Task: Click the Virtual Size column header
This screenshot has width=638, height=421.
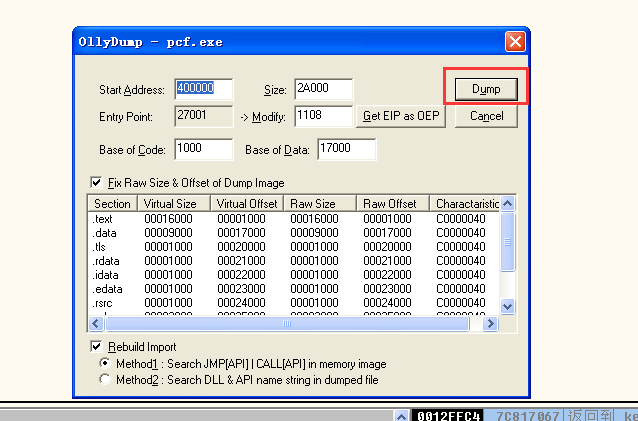Action: (176, 203)
